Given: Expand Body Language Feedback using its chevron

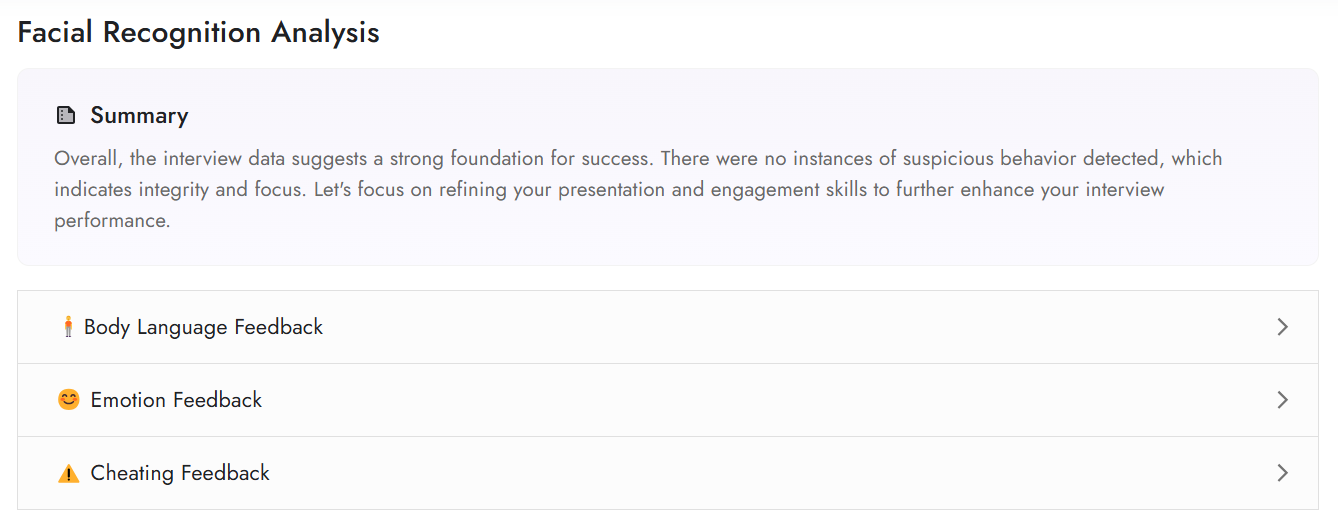Looking at the screenshot, I should coord(1283,327).
